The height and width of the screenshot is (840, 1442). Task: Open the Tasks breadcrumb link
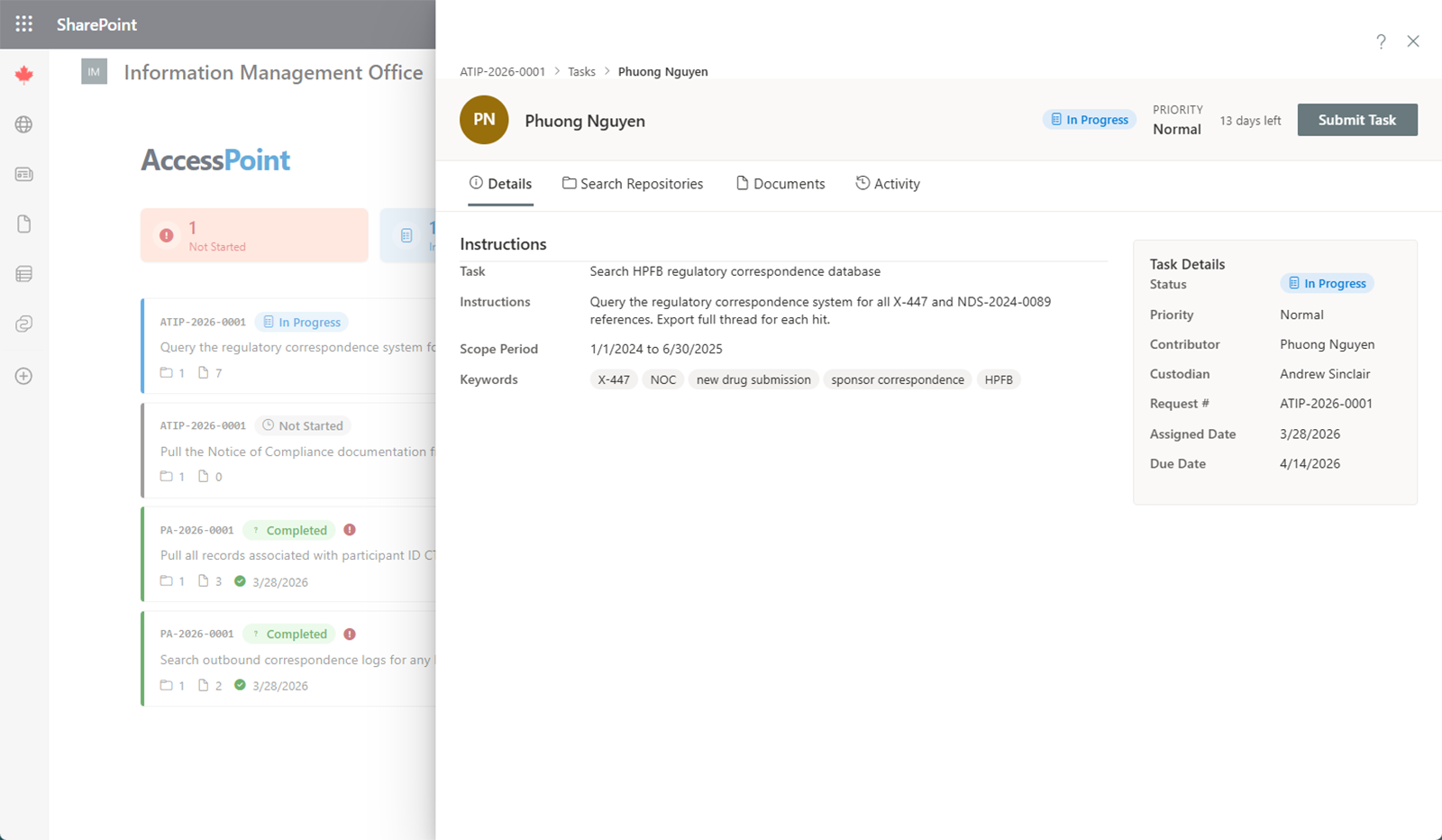pyautogui.click(x=581, y=71)
